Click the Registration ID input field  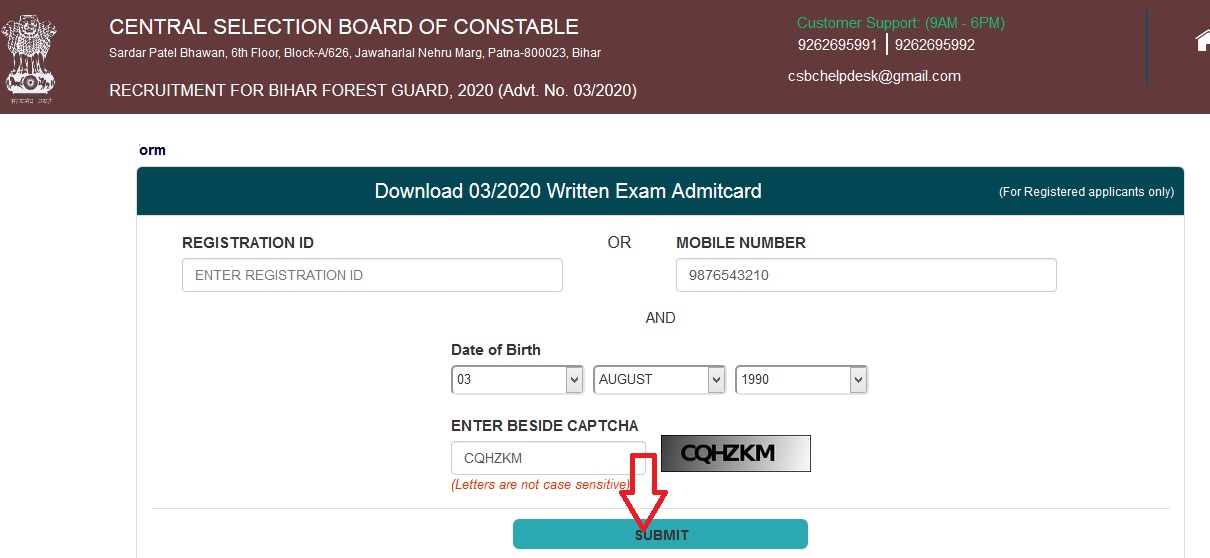(372, 275)
